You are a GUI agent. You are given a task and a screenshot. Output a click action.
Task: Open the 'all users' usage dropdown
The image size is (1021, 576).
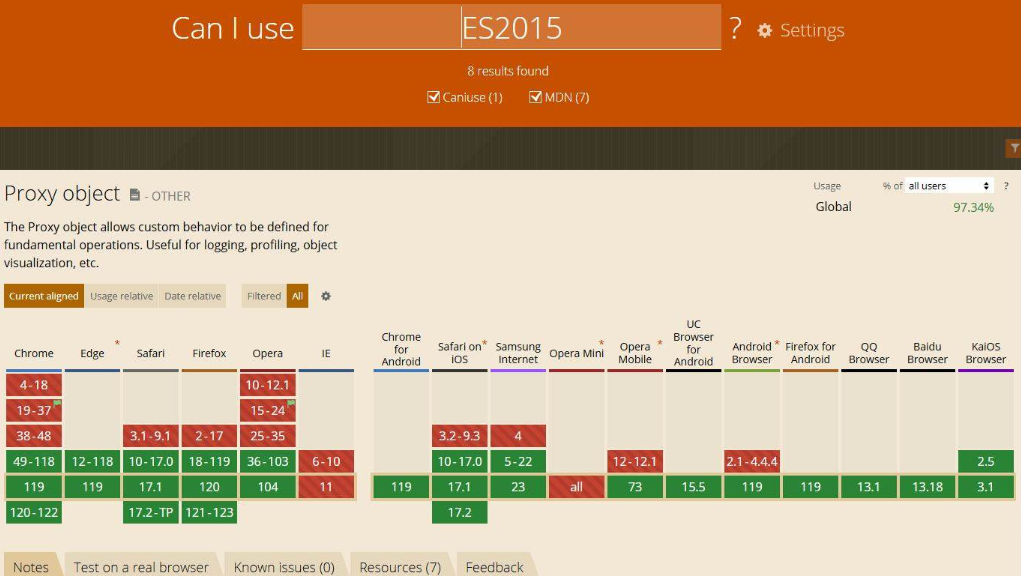pyautogui.click(x=949, y=186)
